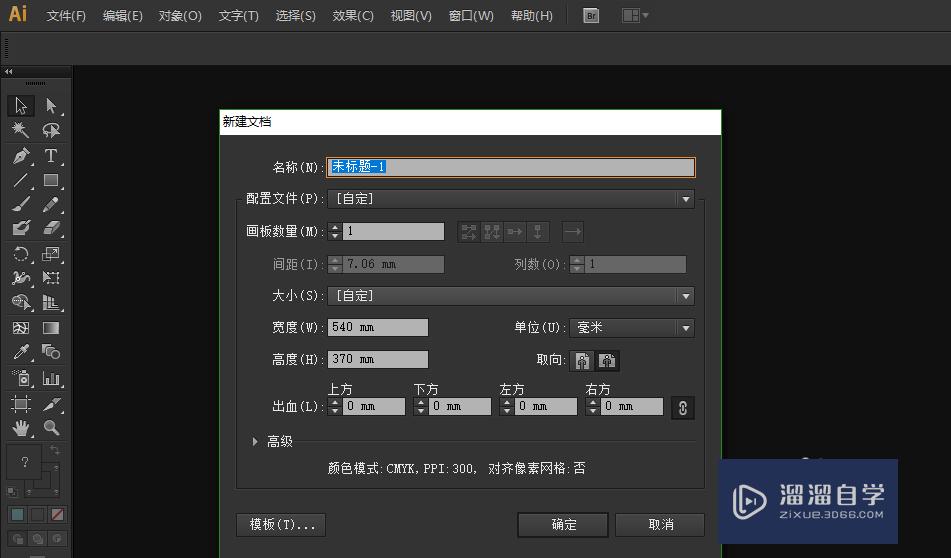Open the 窗口(W) menu
Image resolution: width=951 pixels, height=558 pixels.
pyautogui.click(x=471, y=16)
